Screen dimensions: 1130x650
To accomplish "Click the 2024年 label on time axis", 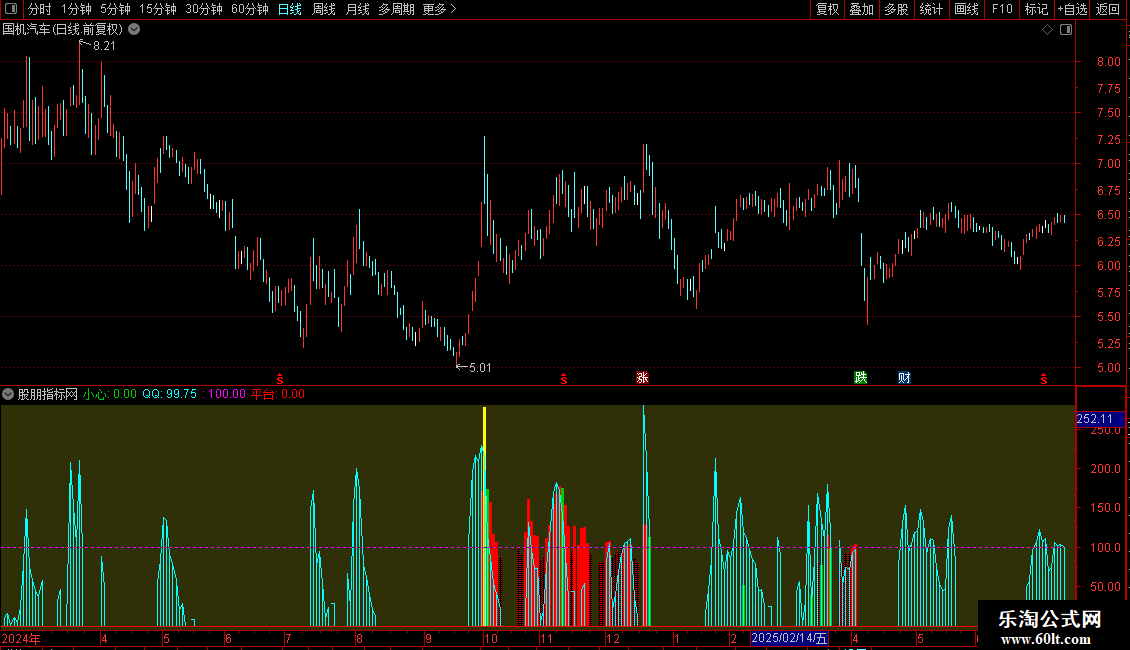I will click(x=21, y=638).
